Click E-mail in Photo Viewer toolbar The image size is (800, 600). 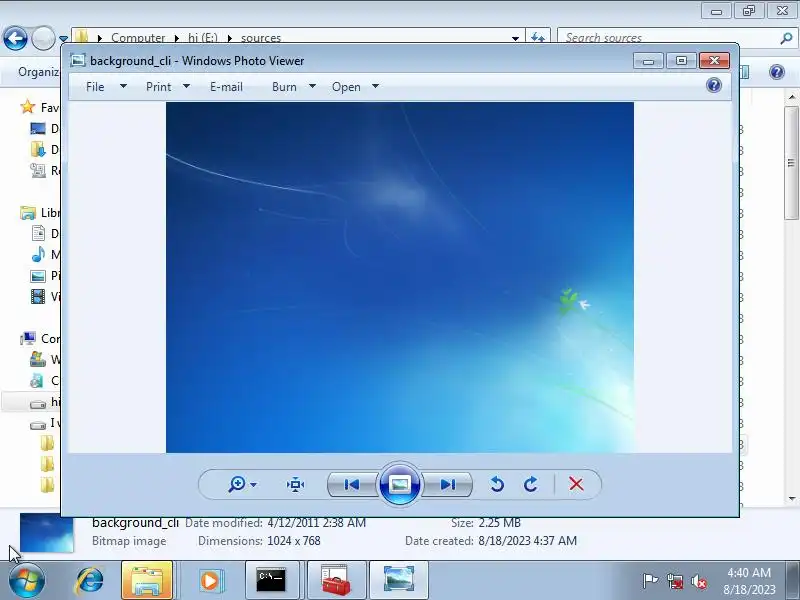[x=226, y=87]
